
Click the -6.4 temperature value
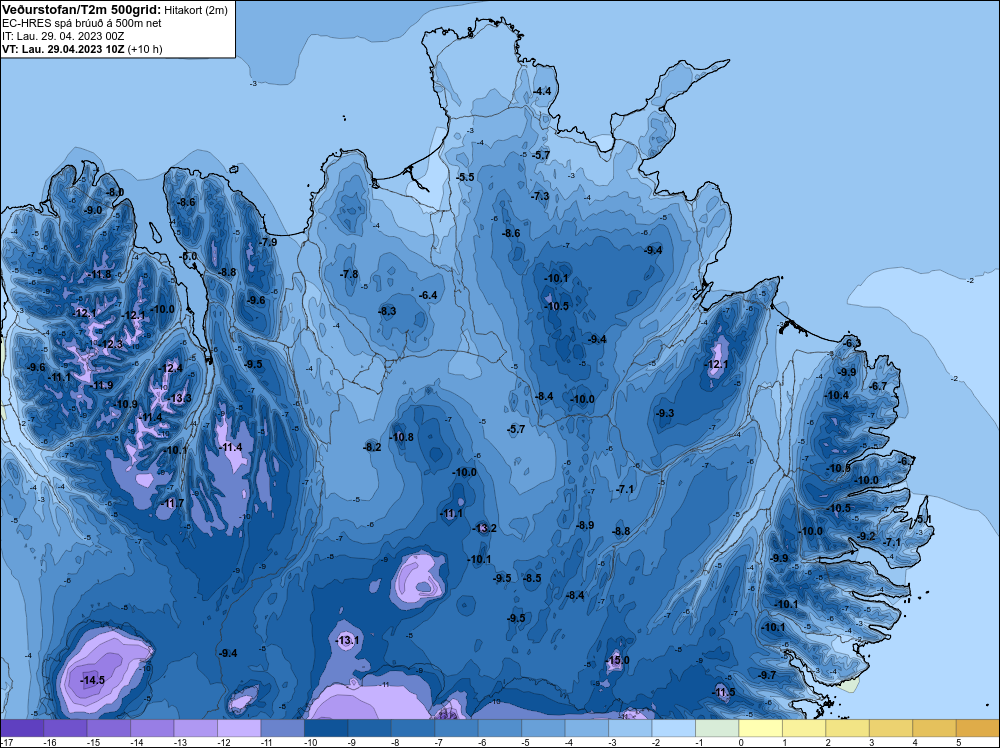click(x=428, y=295)
